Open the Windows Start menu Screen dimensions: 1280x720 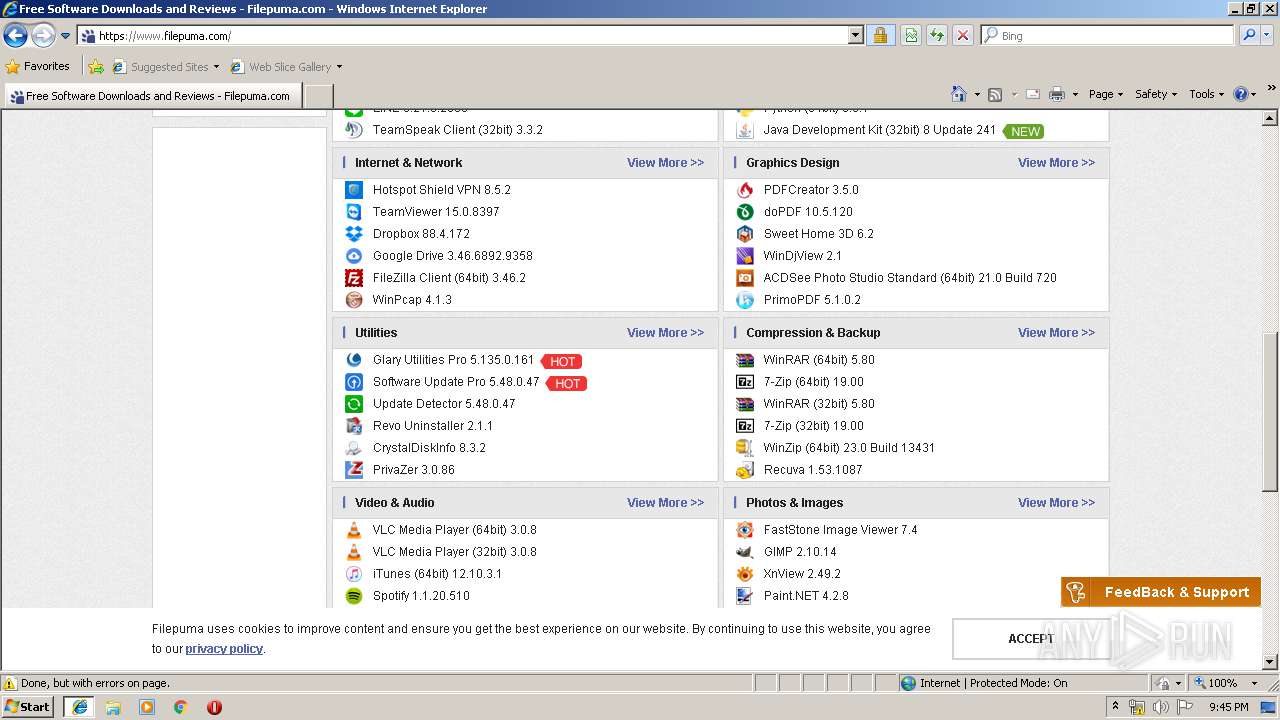point(28,706)
